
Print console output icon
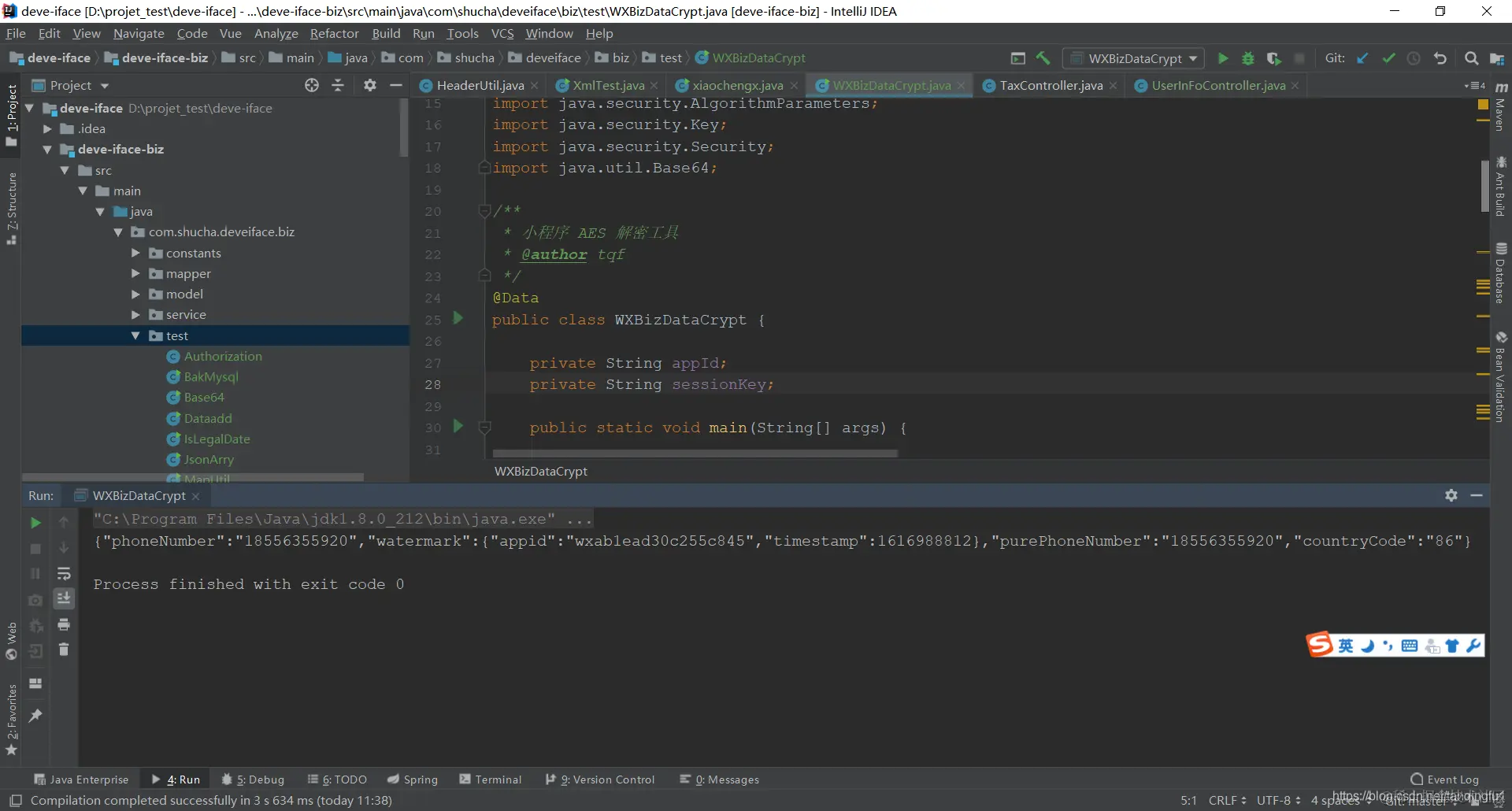point(65,624)
